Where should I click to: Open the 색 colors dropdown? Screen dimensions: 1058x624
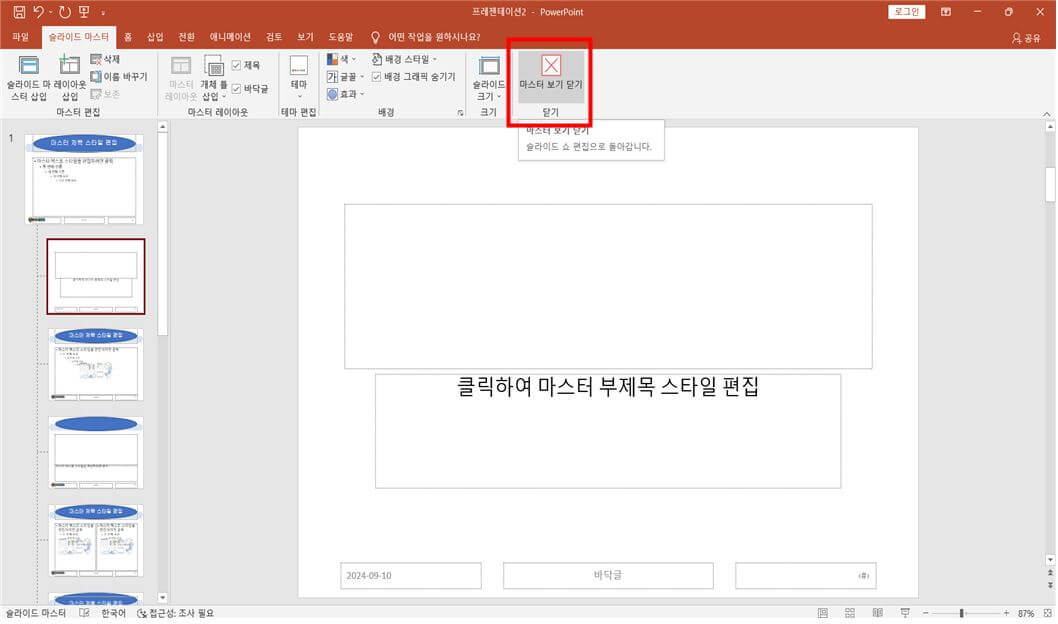(341, 59)
